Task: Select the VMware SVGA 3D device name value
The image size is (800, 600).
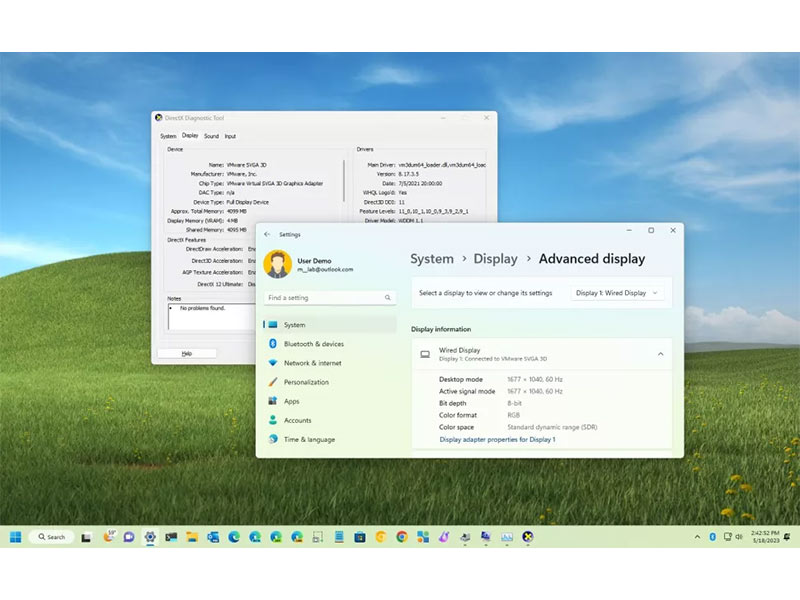Action: [246, 165]
